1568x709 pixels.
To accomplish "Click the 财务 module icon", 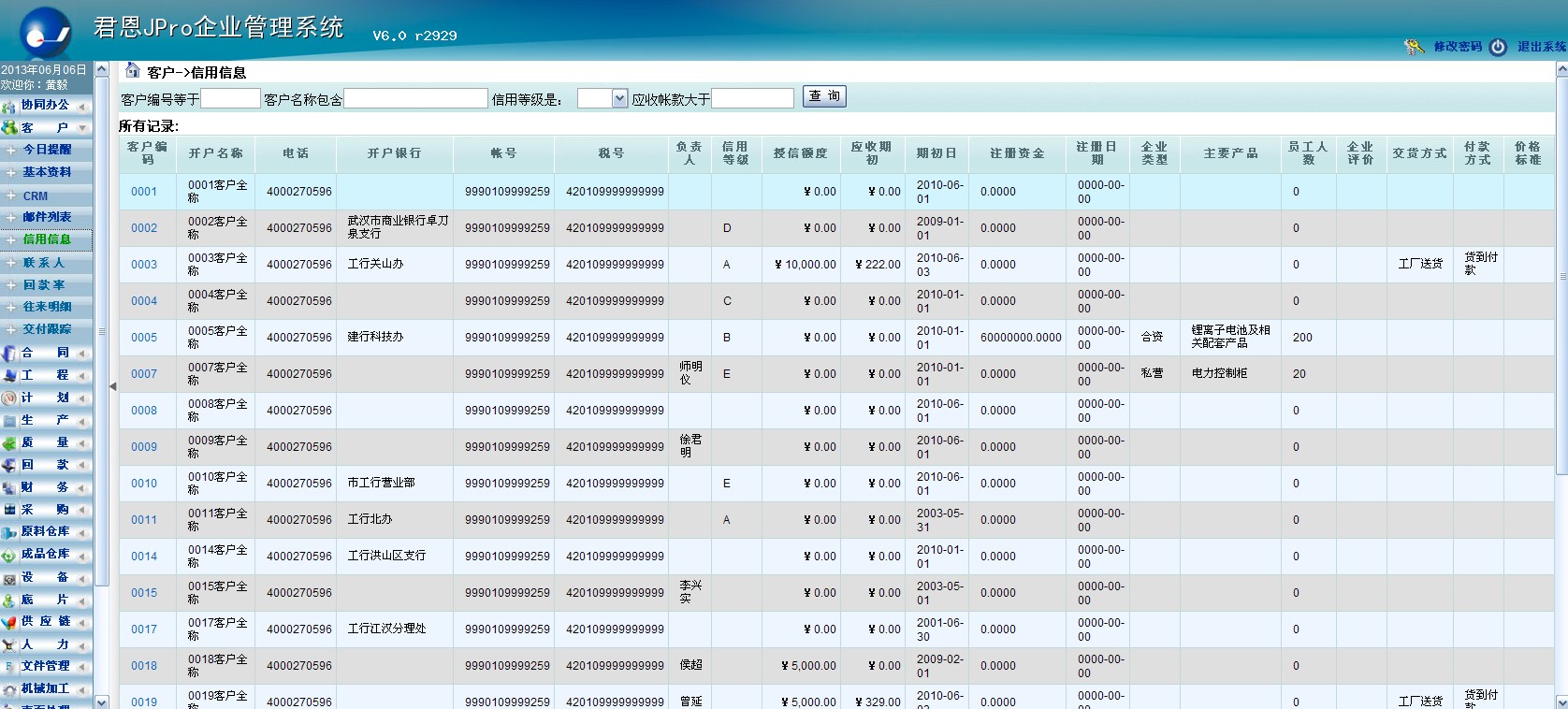I will [8, 487].
